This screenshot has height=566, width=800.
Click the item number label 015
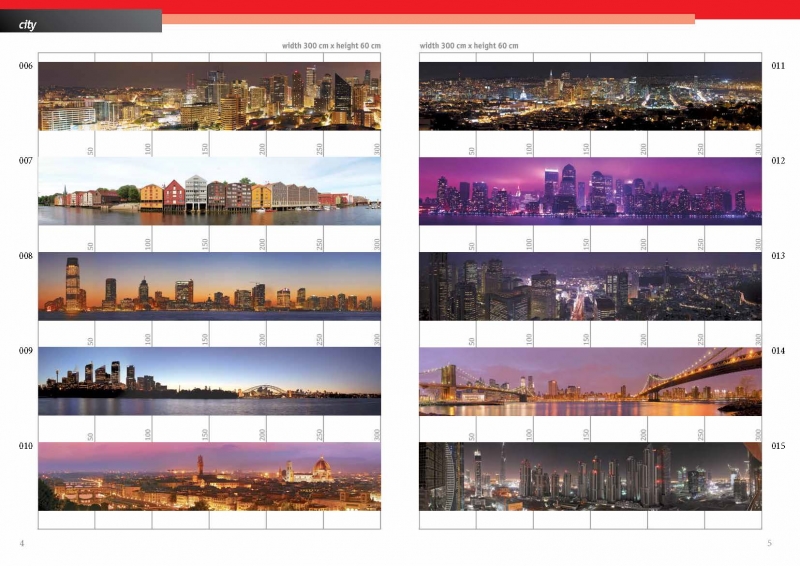[x=778, y=446]
